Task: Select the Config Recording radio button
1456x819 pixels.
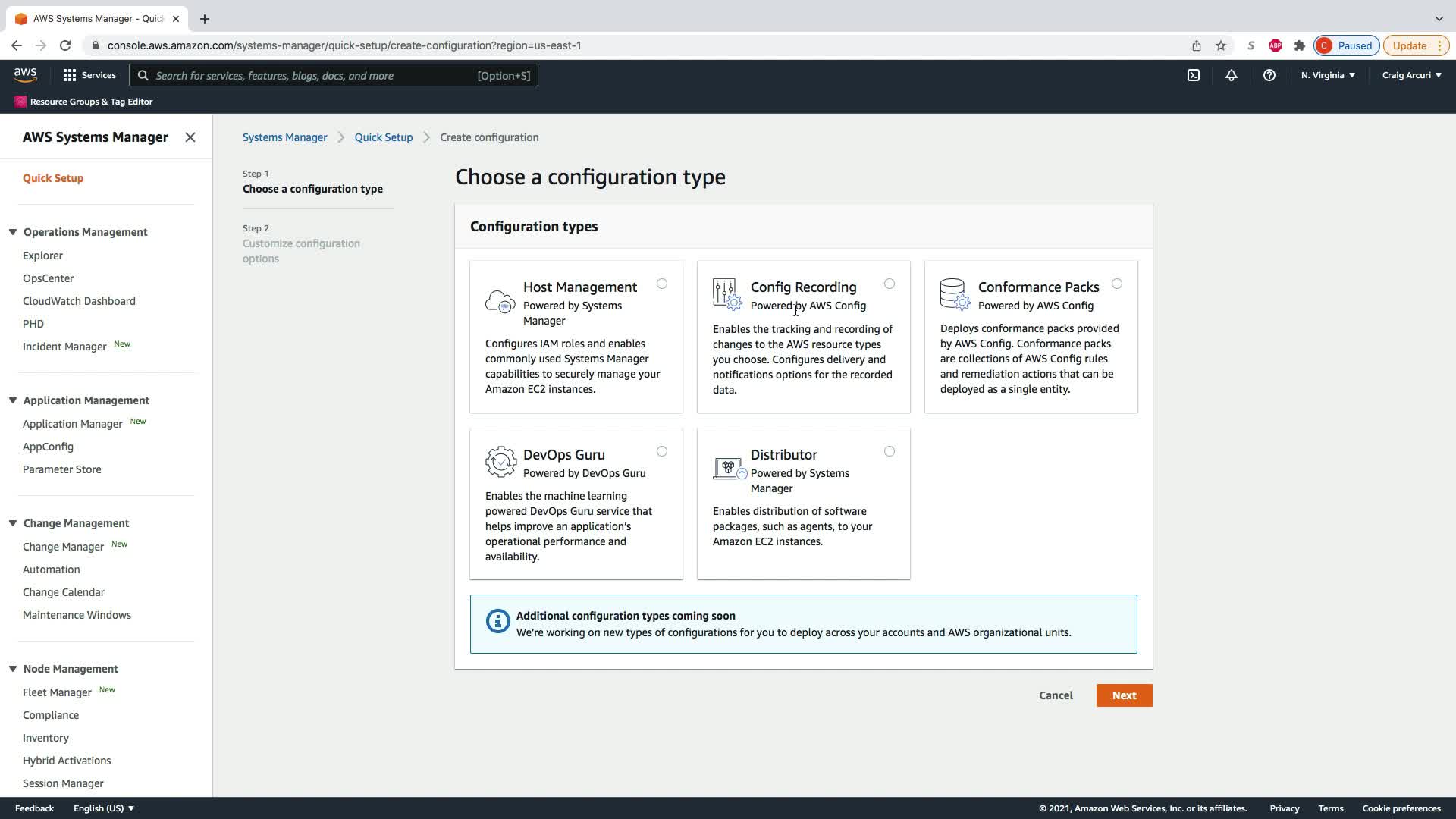Action: [x=890, y=284]
